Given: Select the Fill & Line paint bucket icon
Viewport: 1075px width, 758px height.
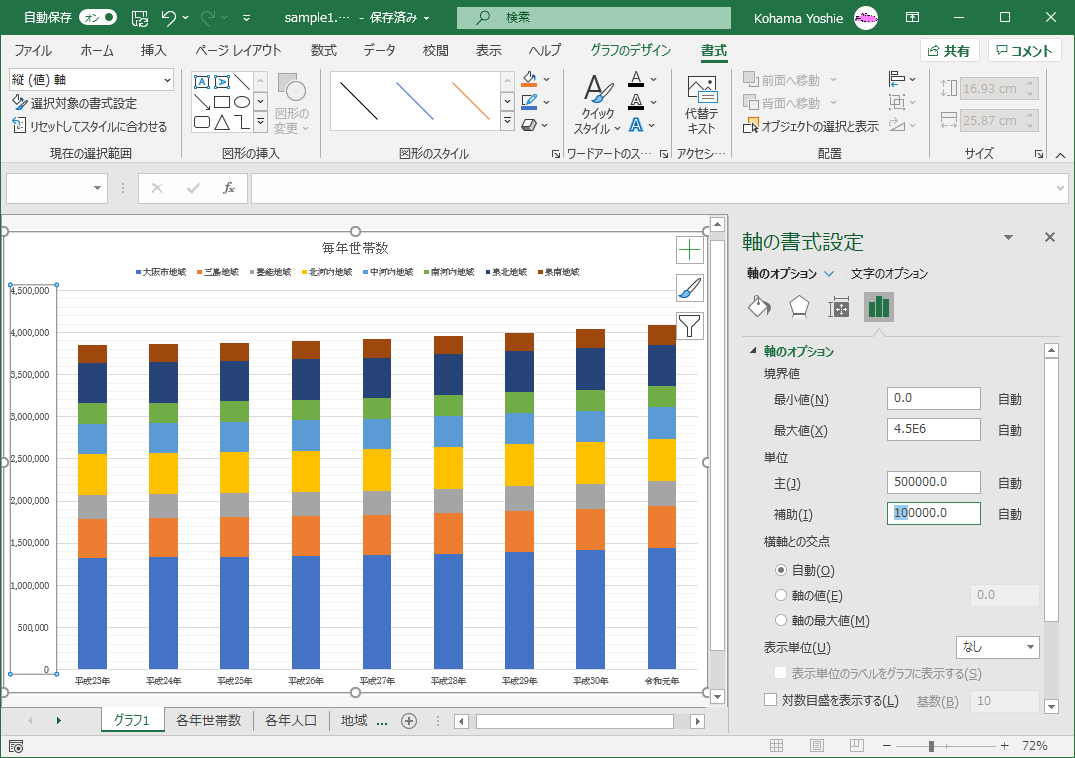Looking at the screenshot, I should 760,307.
